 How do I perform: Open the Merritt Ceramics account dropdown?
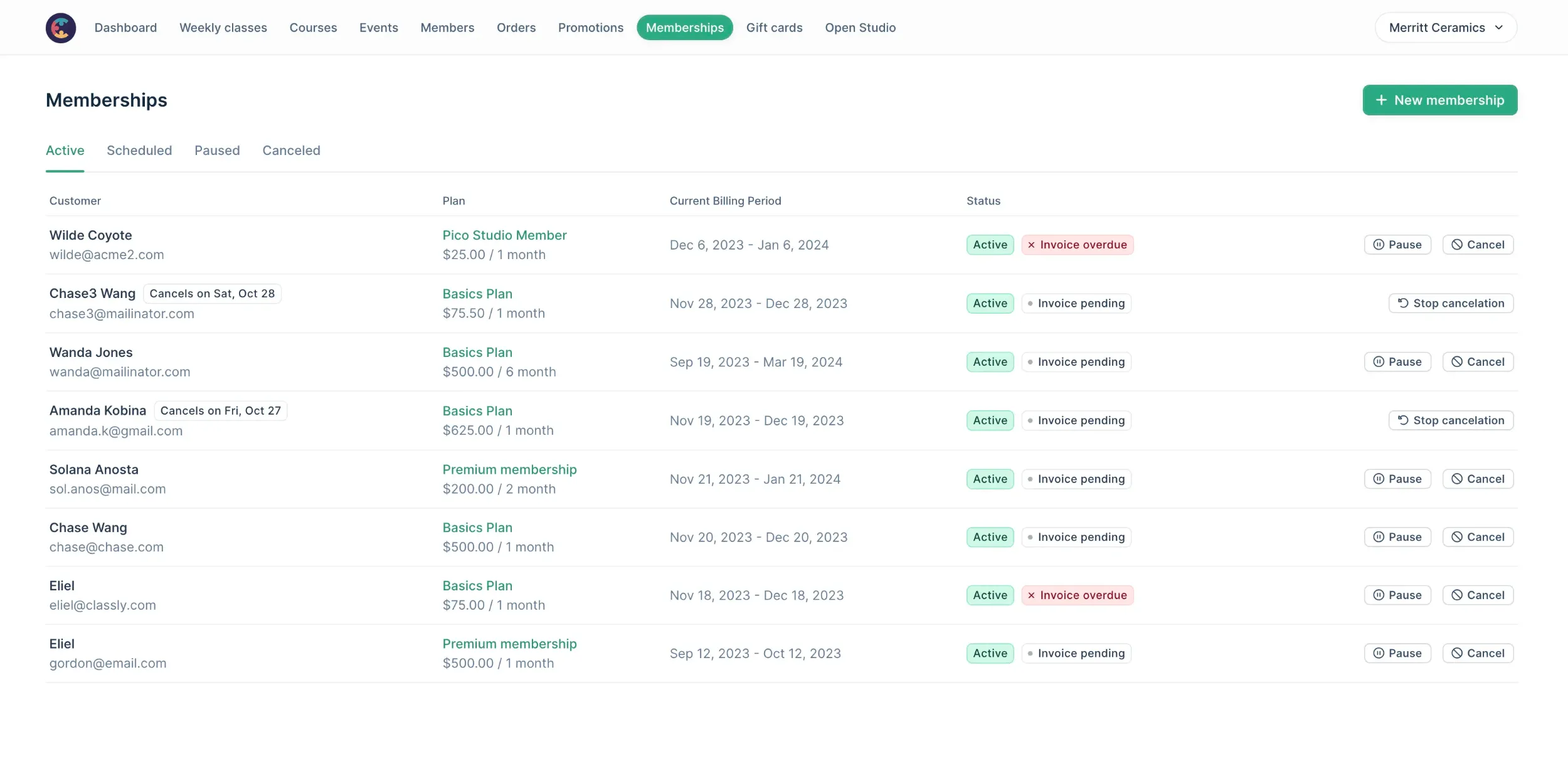tap(1444, 27)
